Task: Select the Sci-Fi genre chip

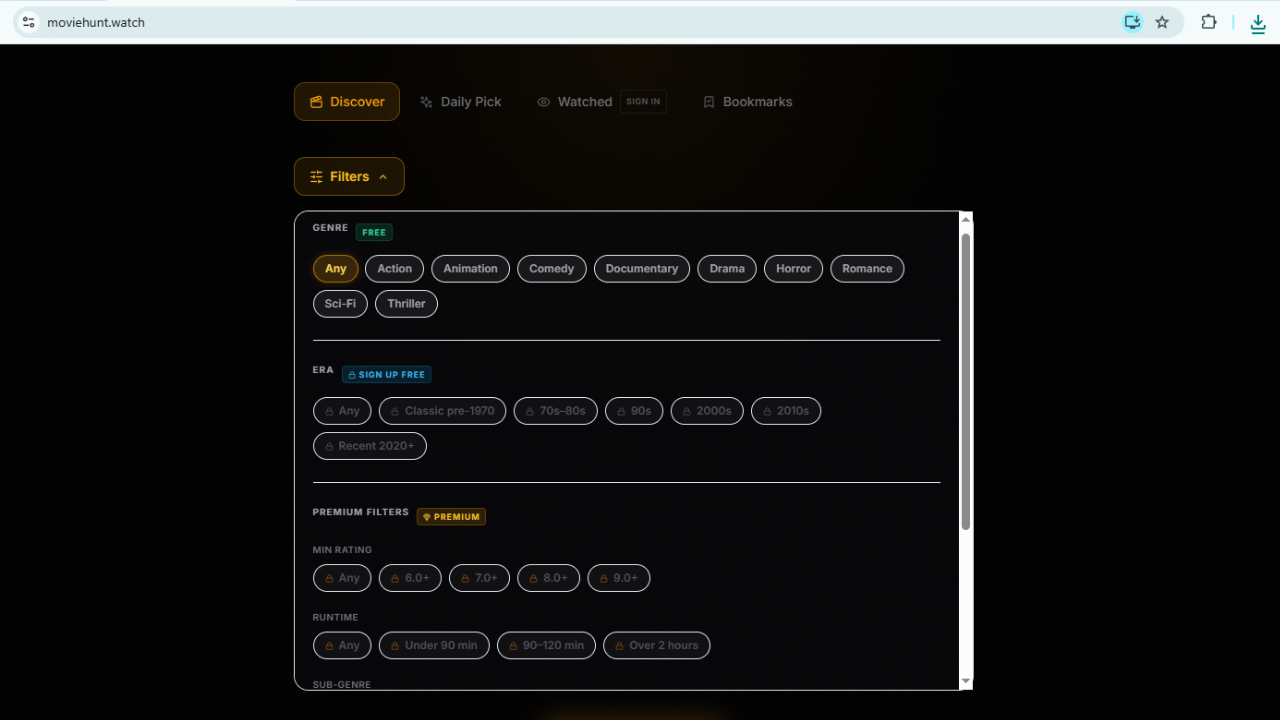Action: (x=340, y=304)
